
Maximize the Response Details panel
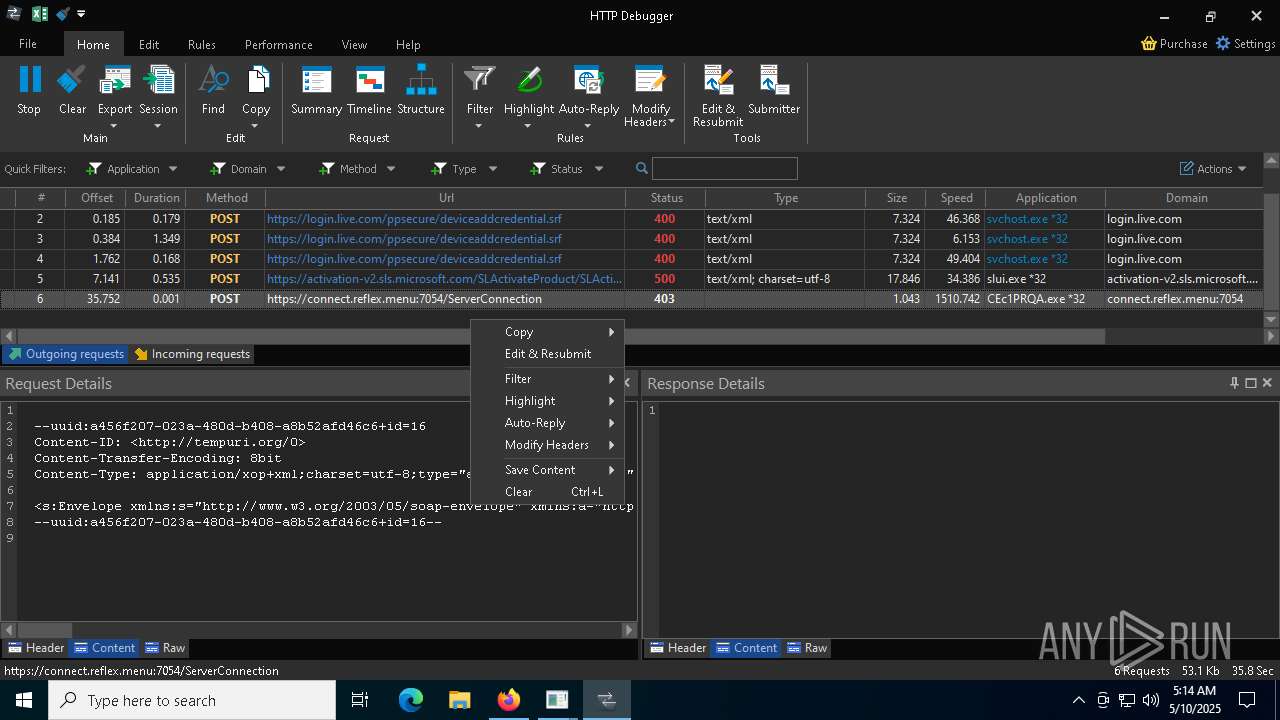pos(1250,383)
